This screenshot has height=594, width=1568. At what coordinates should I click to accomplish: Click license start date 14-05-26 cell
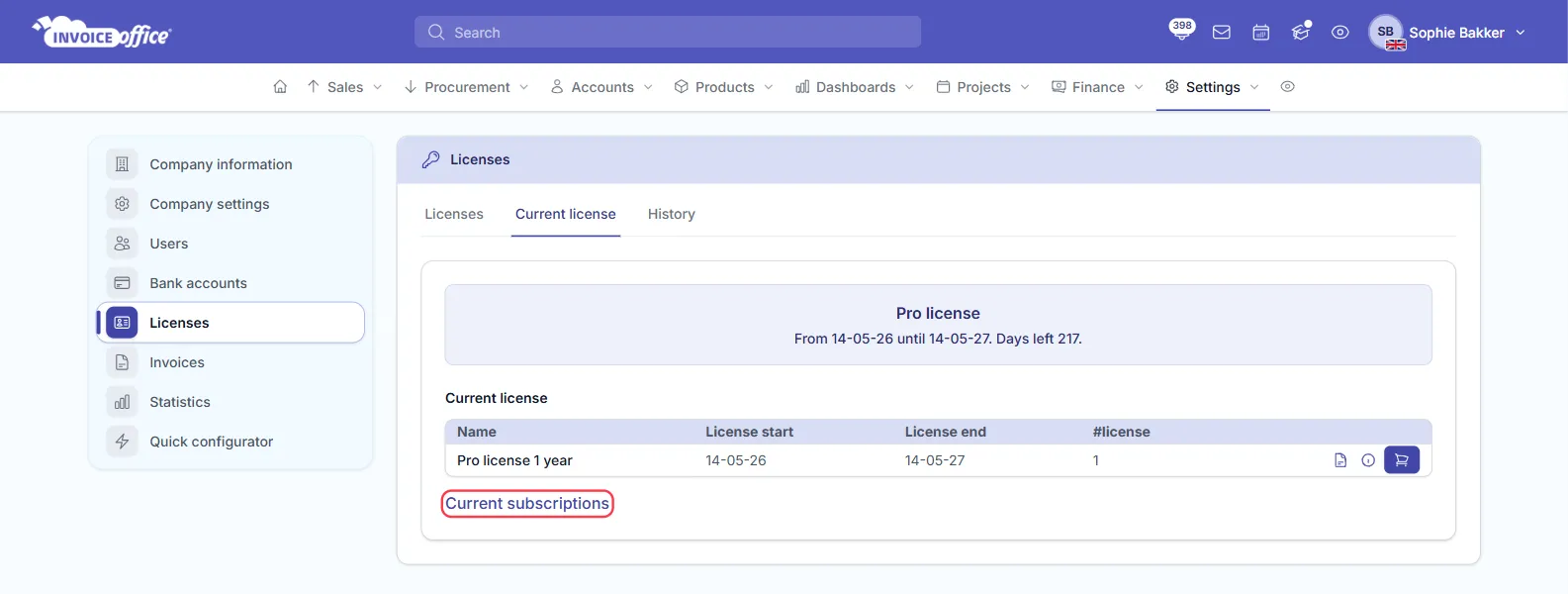point(735,460)
